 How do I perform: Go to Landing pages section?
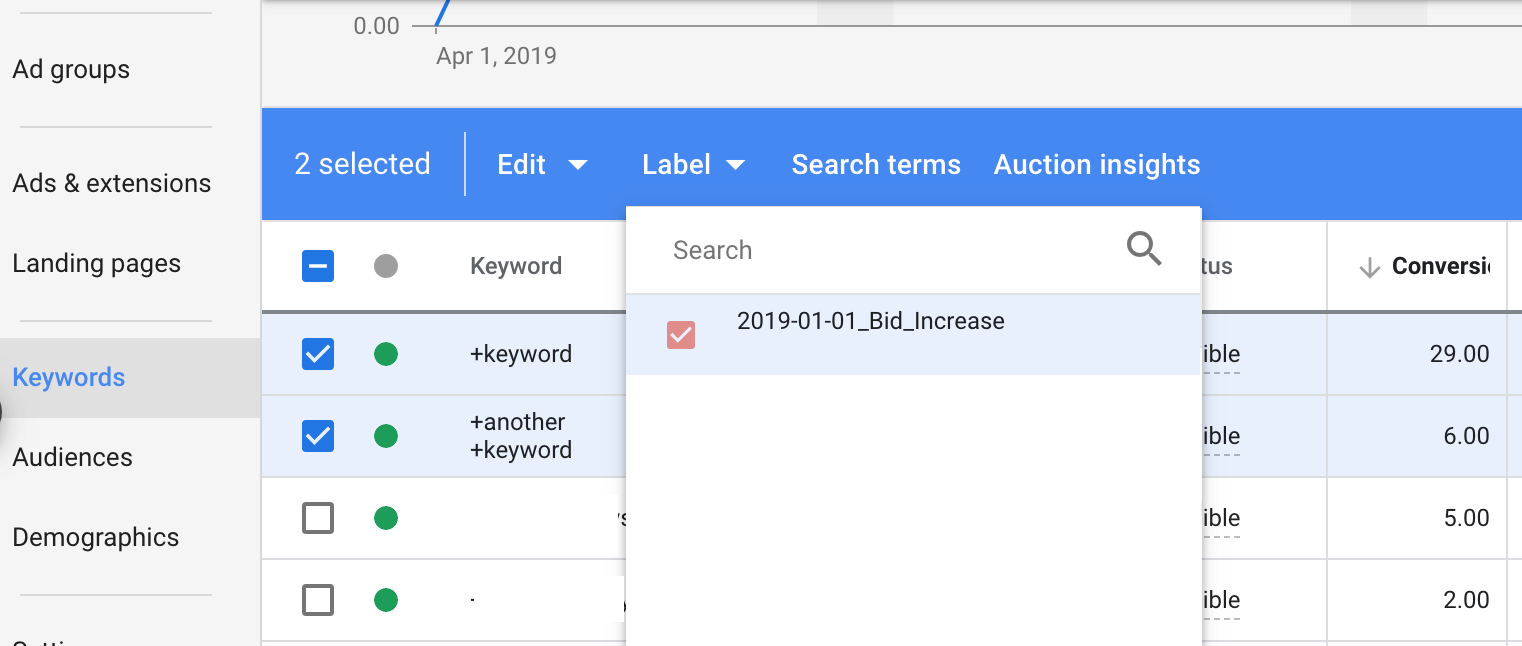coord(97,264)
